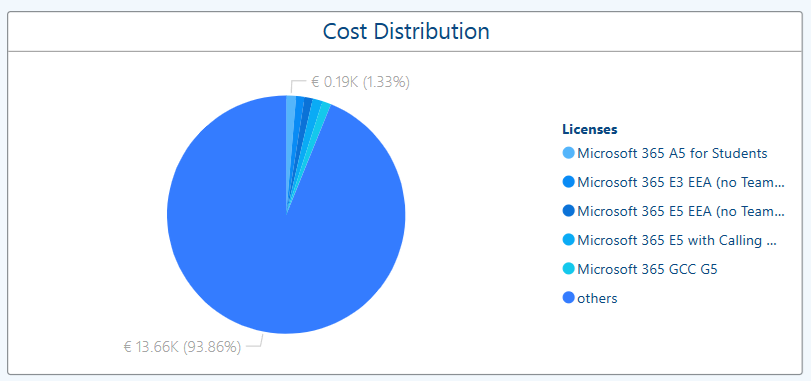Select the Microsoft 365 E3 EEA legend label
Viewport: 811px width, 381px height.
(681, 182)
